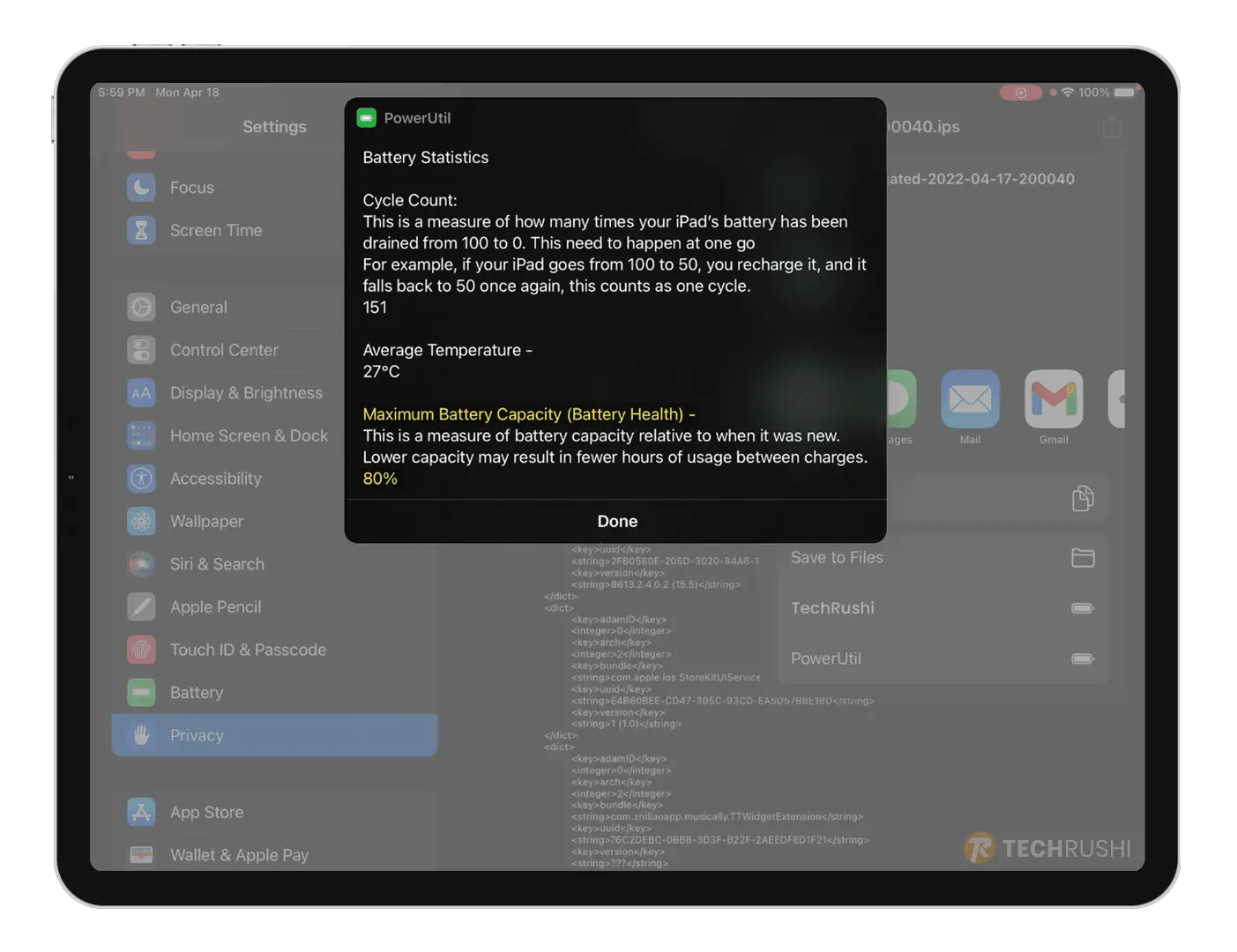Image resolution: width=1237 pixels, height=952 pixels.
Task: Share via Gmail app icon
Action: [1054, 399]
